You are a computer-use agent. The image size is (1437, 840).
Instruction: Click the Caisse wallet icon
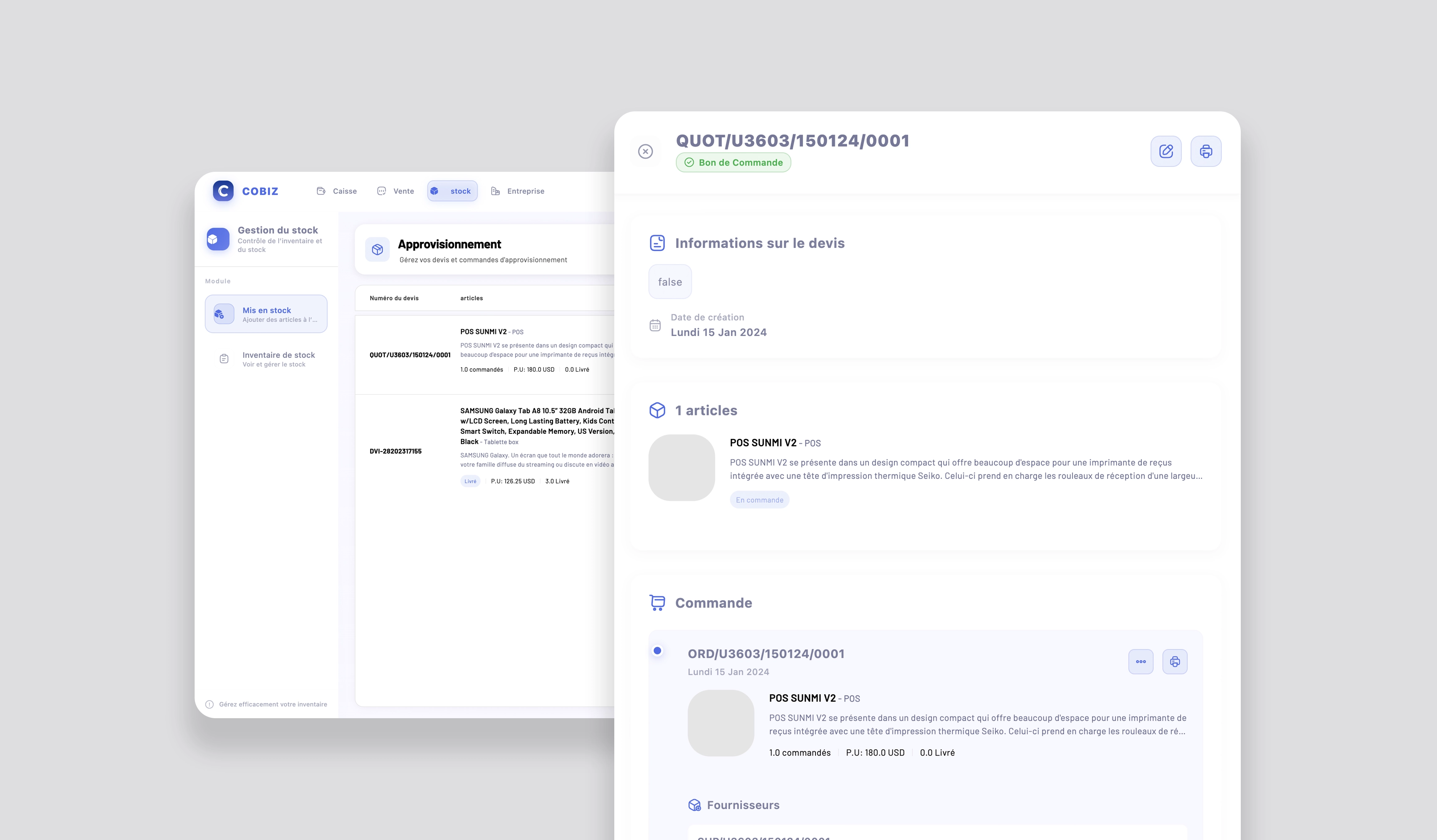tap(321, 191)
